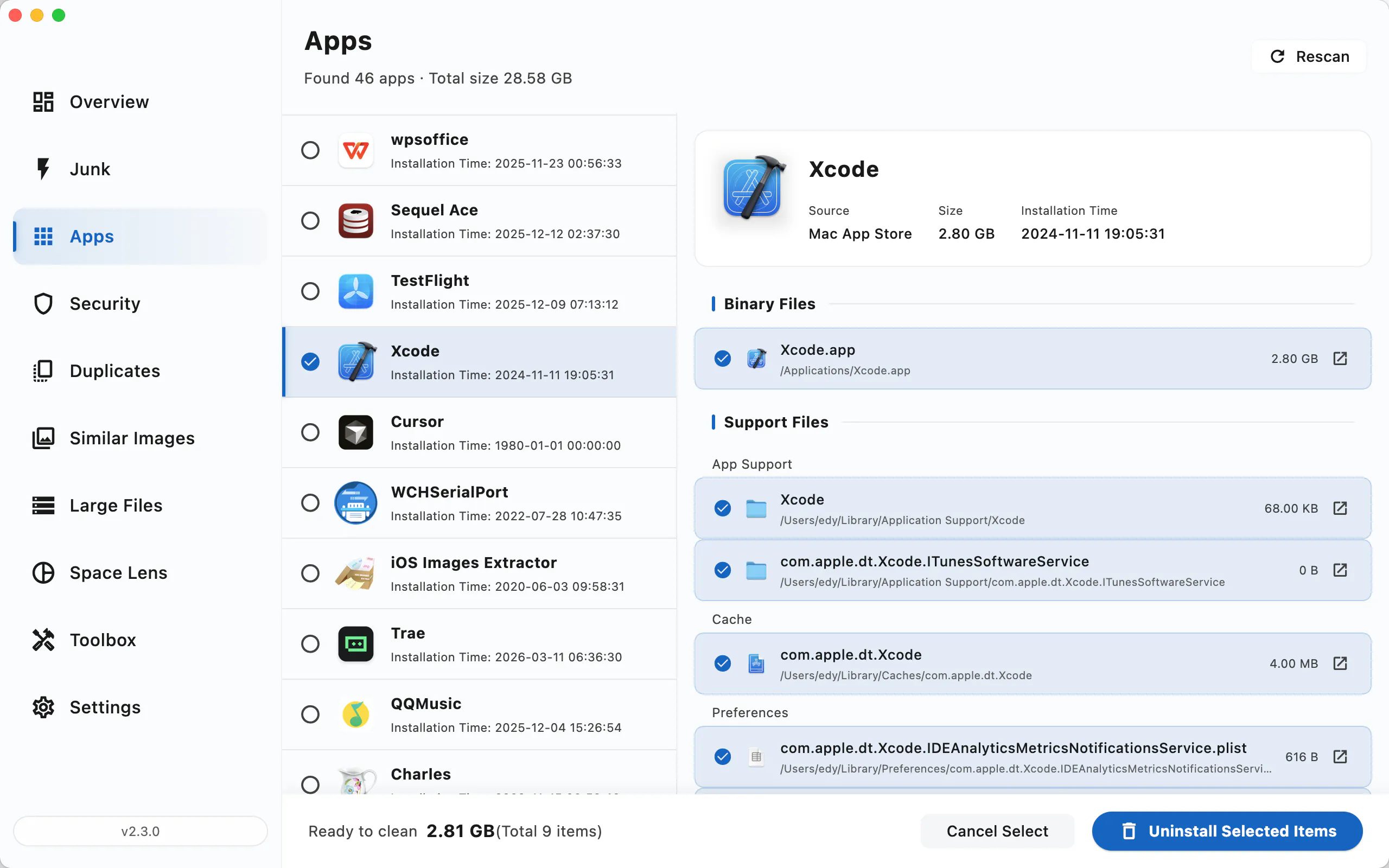This screenshot has height=868, width=1389.
Task: Click 'Found 46 apps · Total size 28.58 GB'
Action: tap(438, 78)
